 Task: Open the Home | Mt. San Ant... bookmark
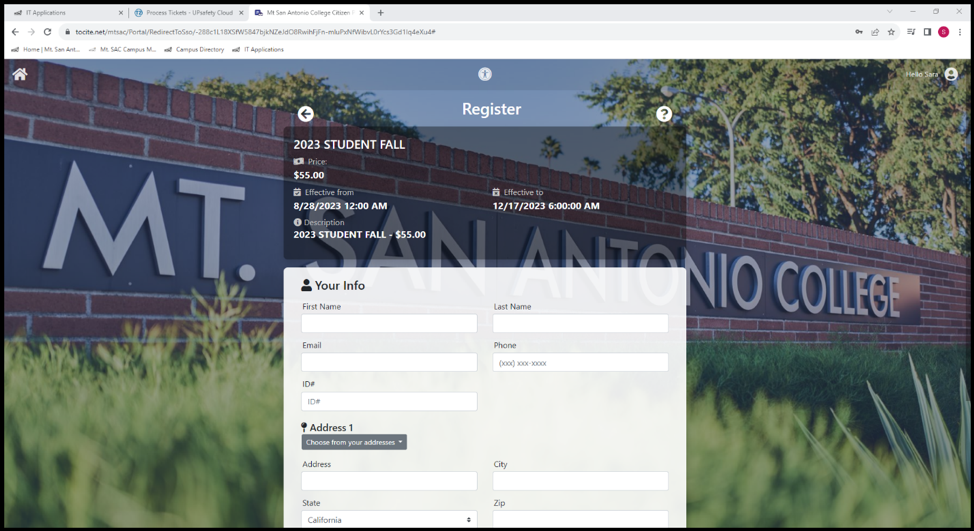[45, 50]
